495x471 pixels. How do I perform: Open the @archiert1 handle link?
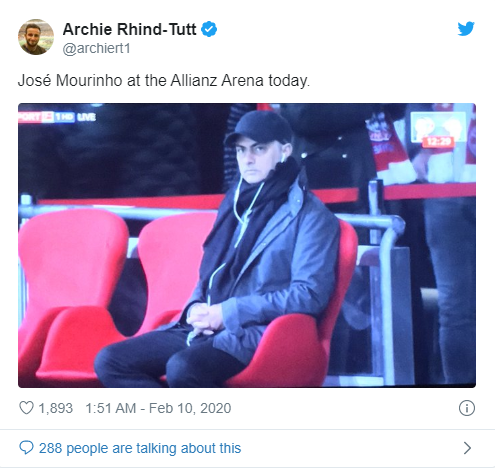(x=96, y=49)
